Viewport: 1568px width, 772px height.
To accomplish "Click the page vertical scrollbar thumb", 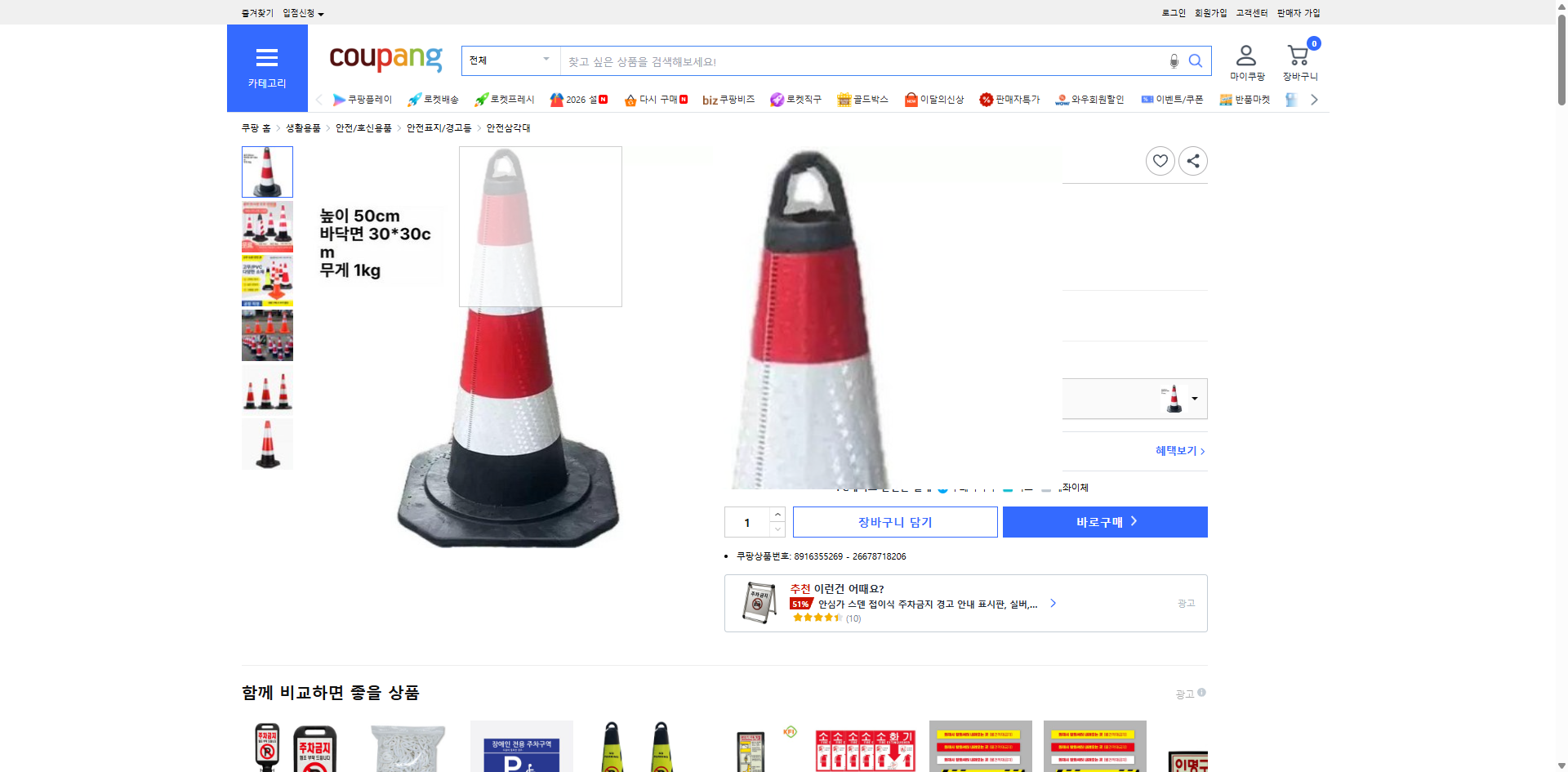I will [x=1561, y=61].
